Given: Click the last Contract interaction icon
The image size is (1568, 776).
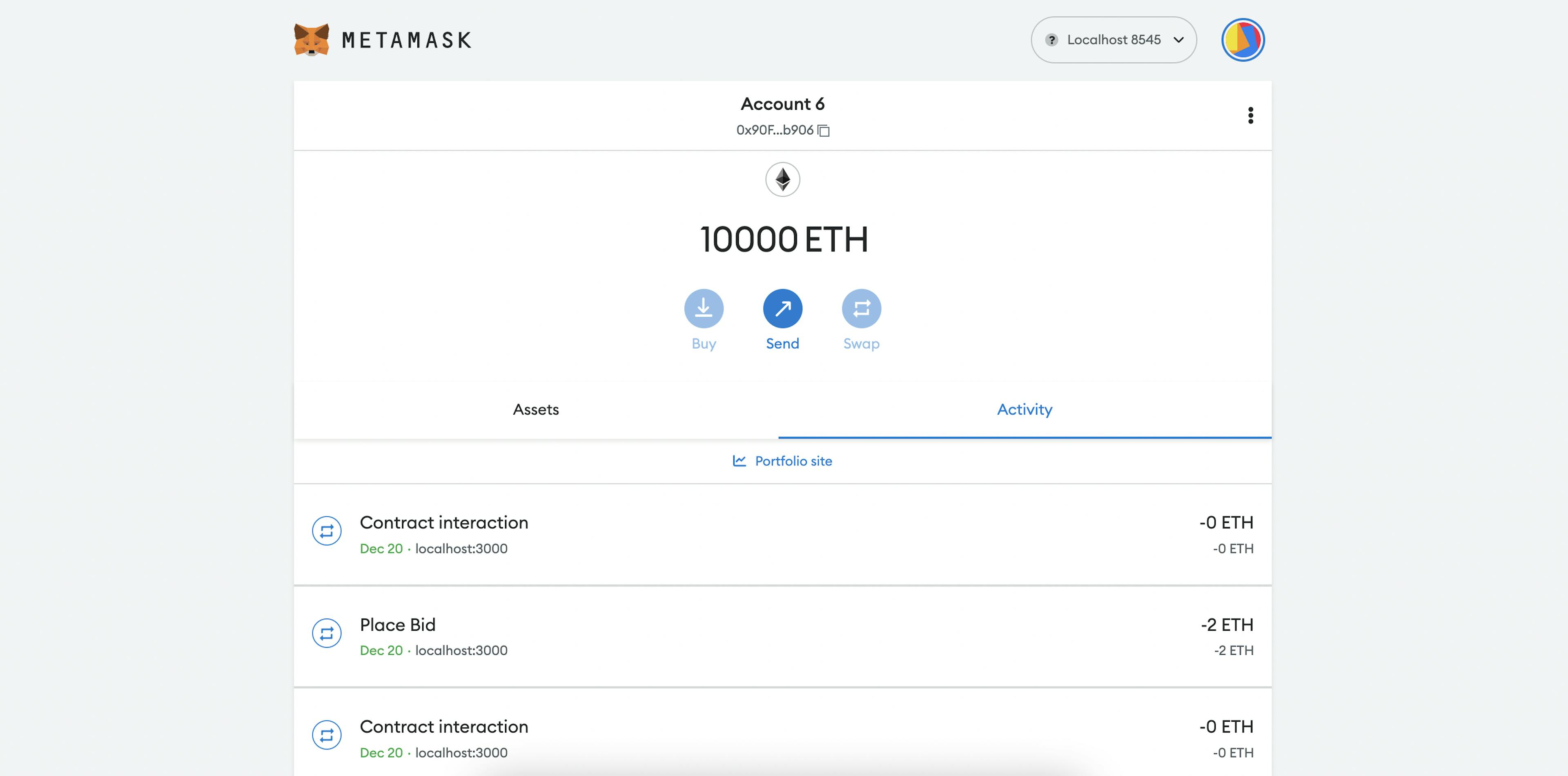Looking at the screenshot, I should [327, 735].
